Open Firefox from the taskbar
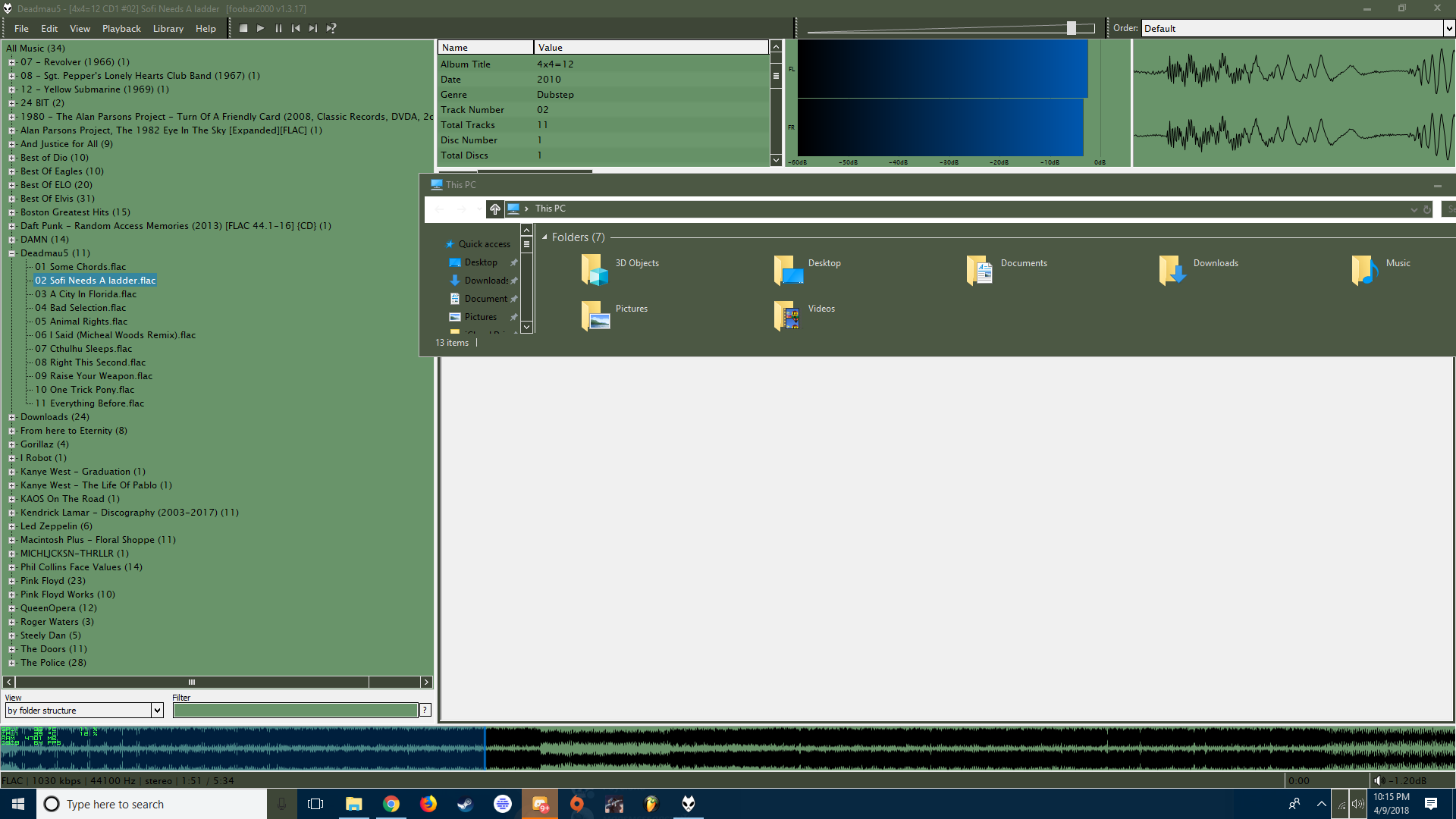The width and height of the screenshot is (1456, 819). [x=428, y=804]
